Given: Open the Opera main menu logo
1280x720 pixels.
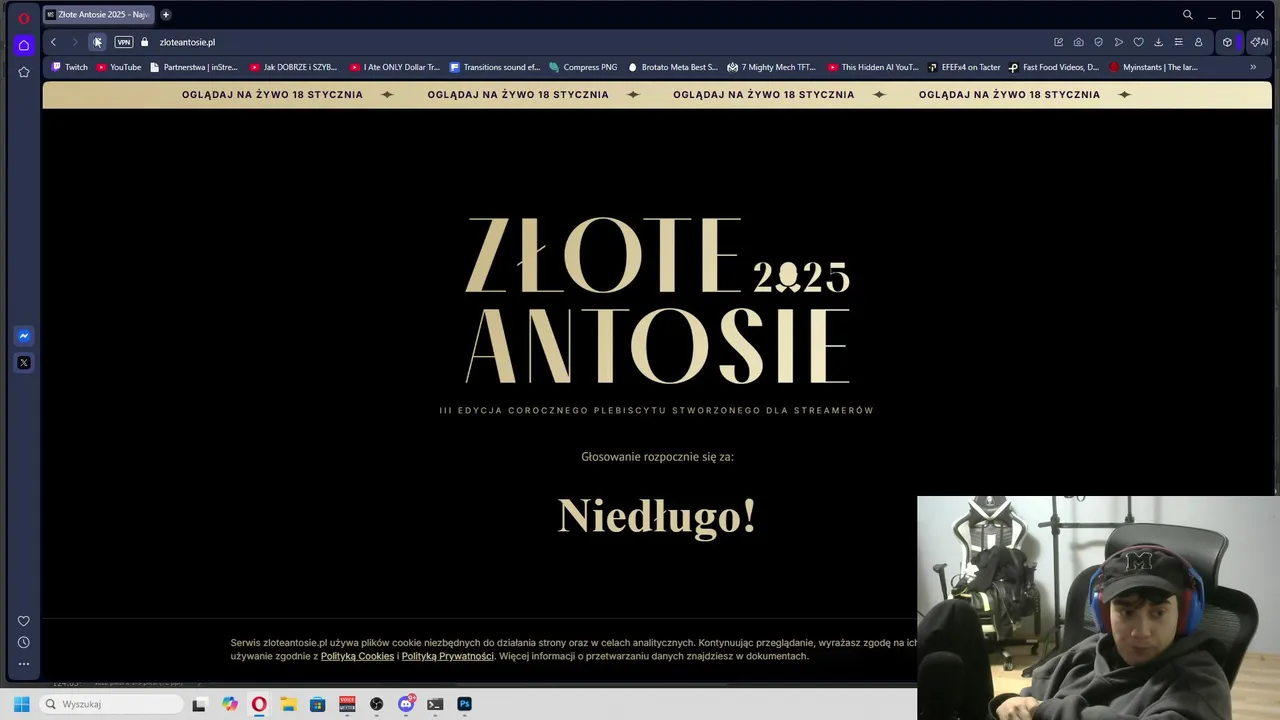Looking at the screenshot, I should pos(24,18).
